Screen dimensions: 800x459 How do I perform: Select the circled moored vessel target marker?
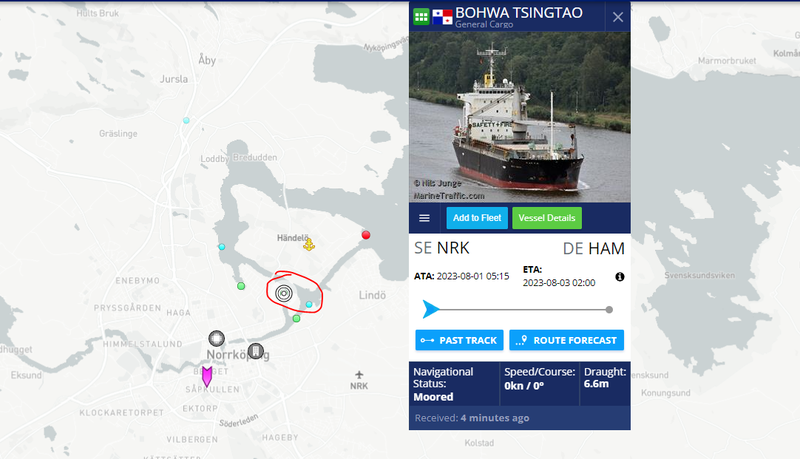[284, 293]
